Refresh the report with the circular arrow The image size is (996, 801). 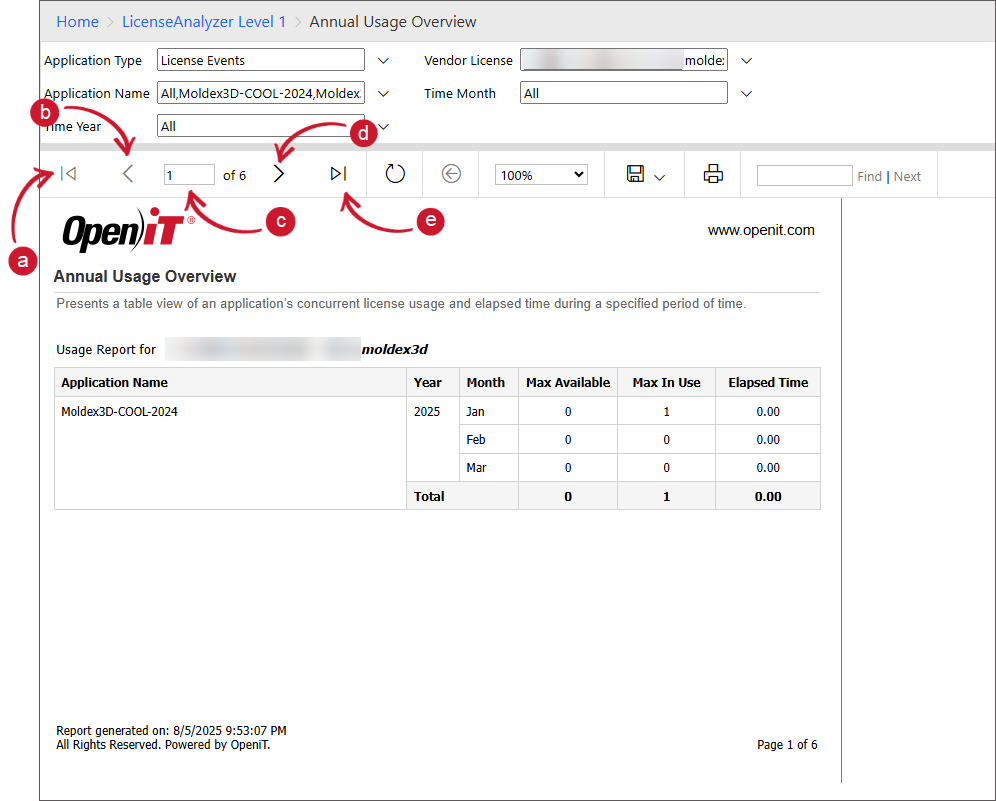394,173
